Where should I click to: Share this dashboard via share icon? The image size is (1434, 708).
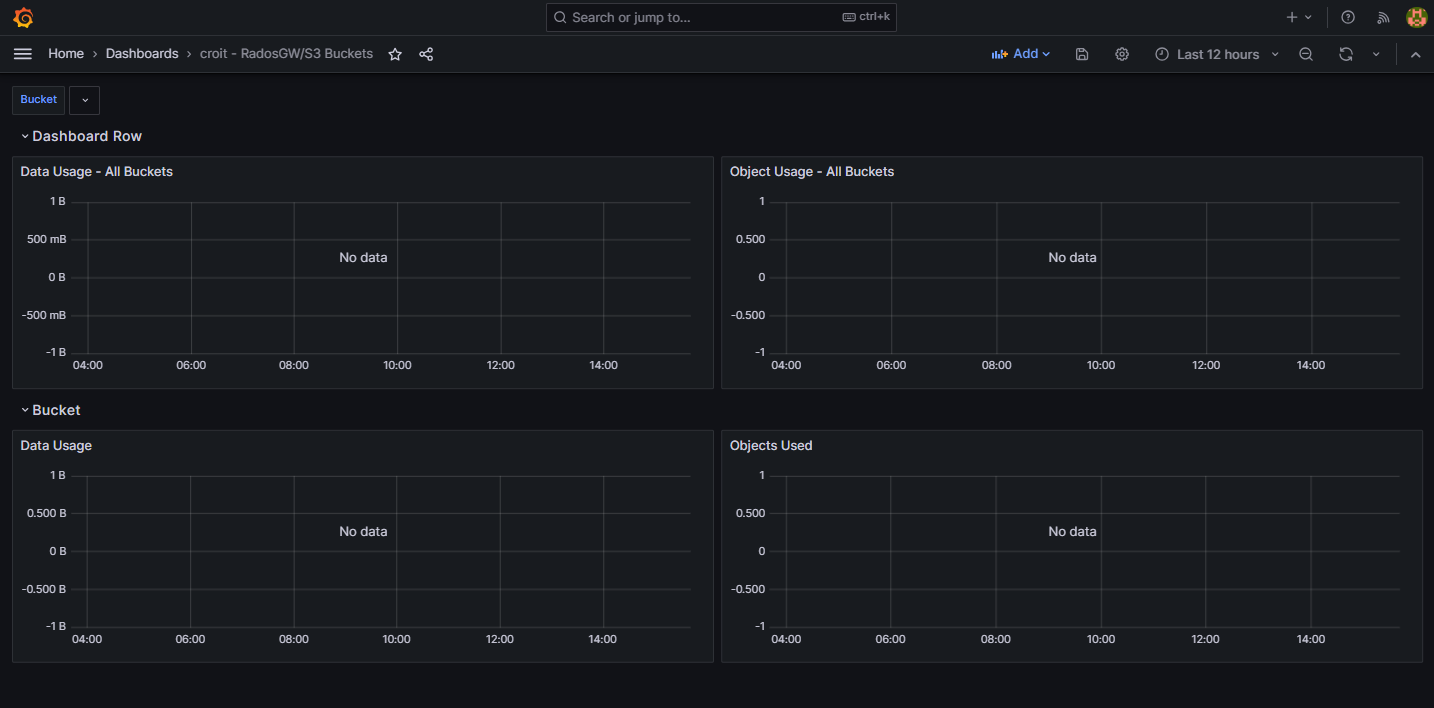426,54
